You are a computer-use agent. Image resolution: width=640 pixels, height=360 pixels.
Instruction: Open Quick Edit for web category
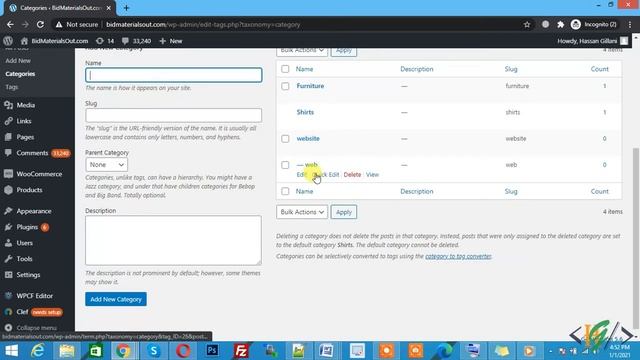tap(326, 175)
